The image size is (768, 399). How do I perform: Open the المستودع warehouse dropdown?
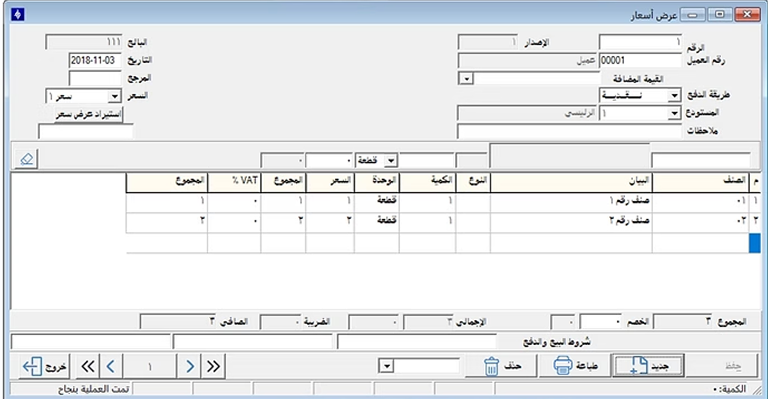[x=674, y=114]
